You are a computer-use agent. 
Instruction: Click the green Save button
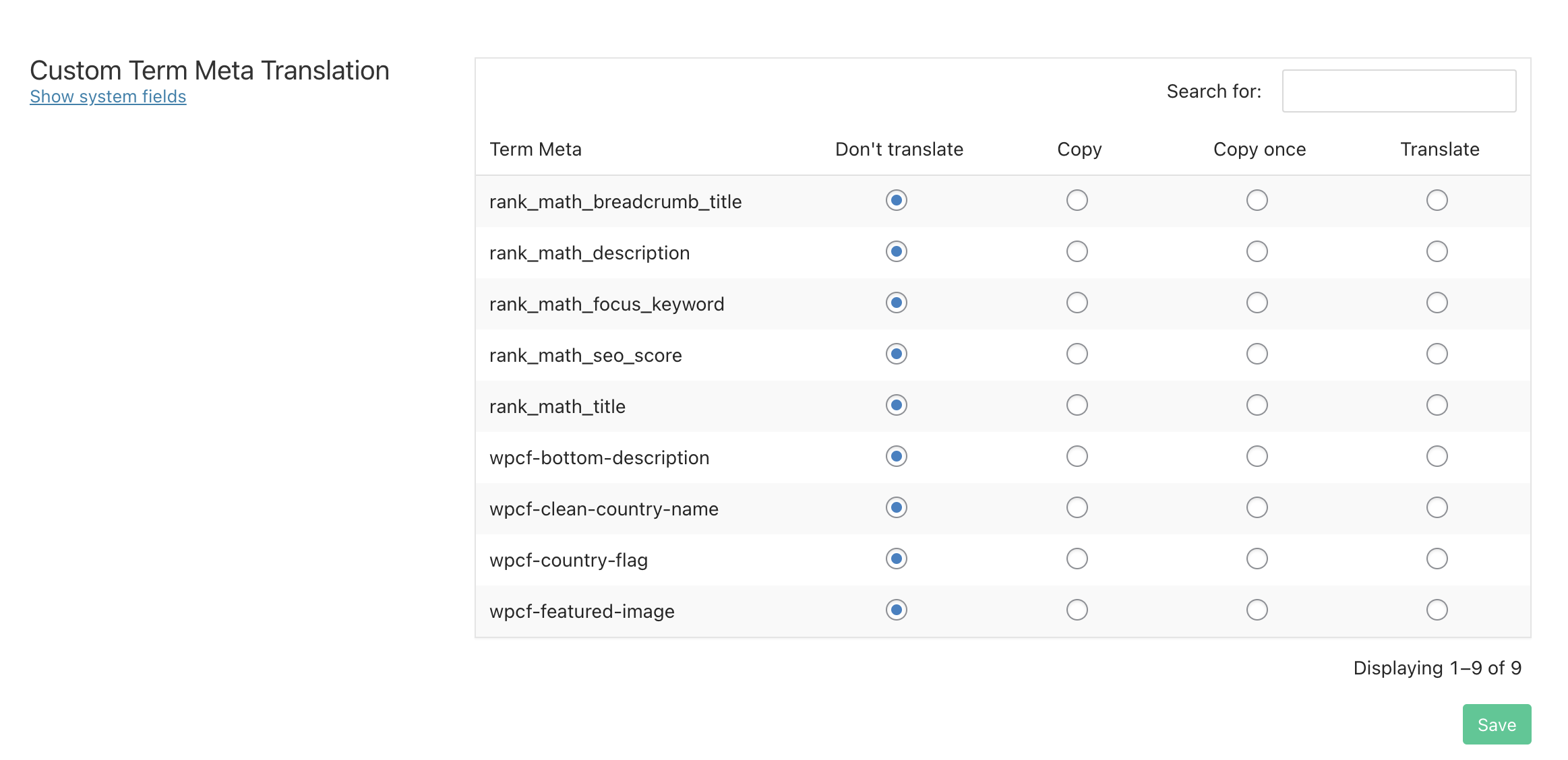(1497, 724)
